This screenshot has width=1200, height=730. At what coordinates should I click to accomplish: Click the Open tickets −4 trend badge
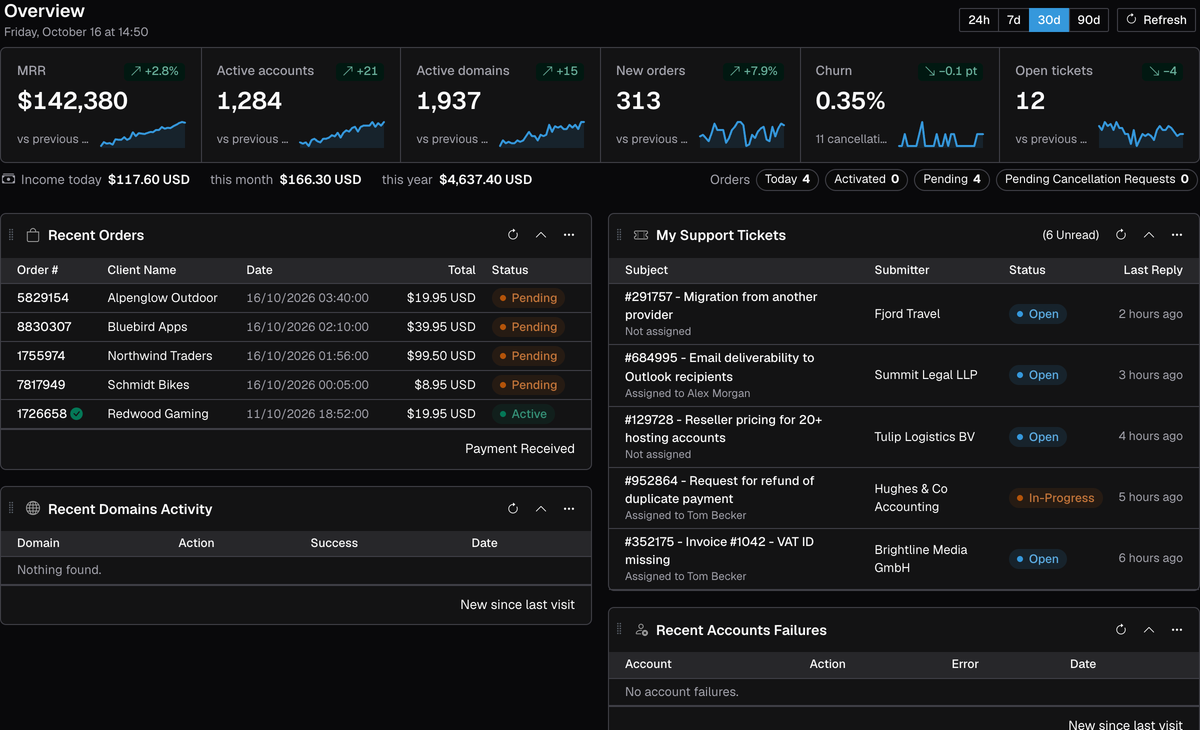[x=1163, y=71]
